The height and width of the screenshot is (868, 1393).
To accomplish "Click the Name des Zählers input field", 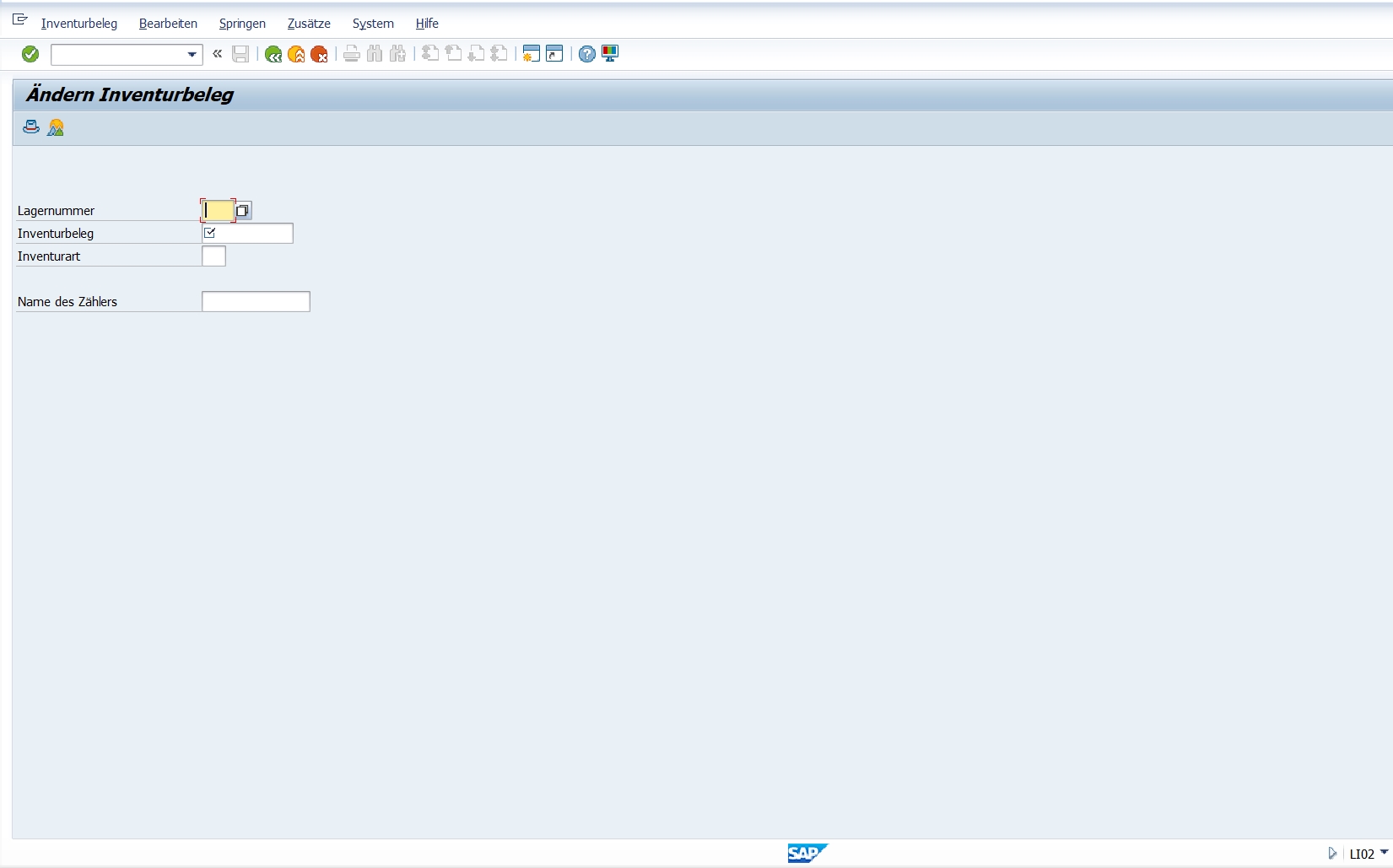I will click(256, 301).
